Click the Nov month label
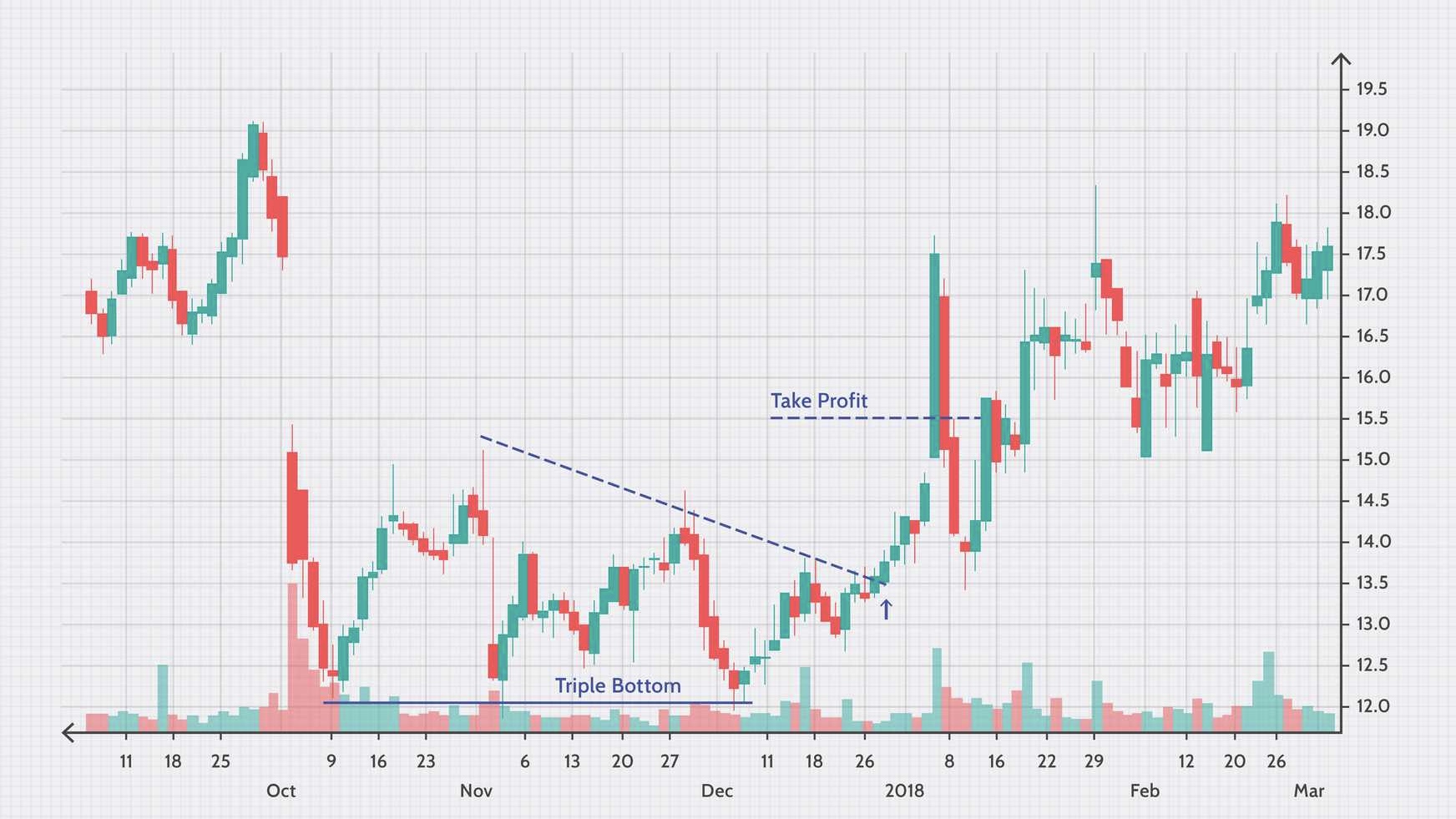The image size is (1456, 819). (476, 791)
